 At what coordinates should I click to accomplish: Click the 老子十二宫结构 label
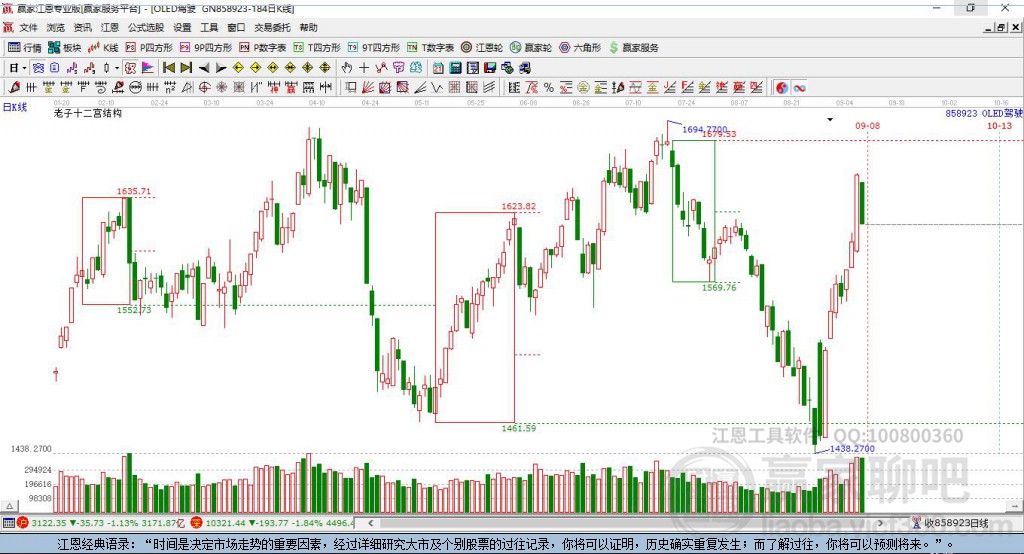[x=88, y=113]
